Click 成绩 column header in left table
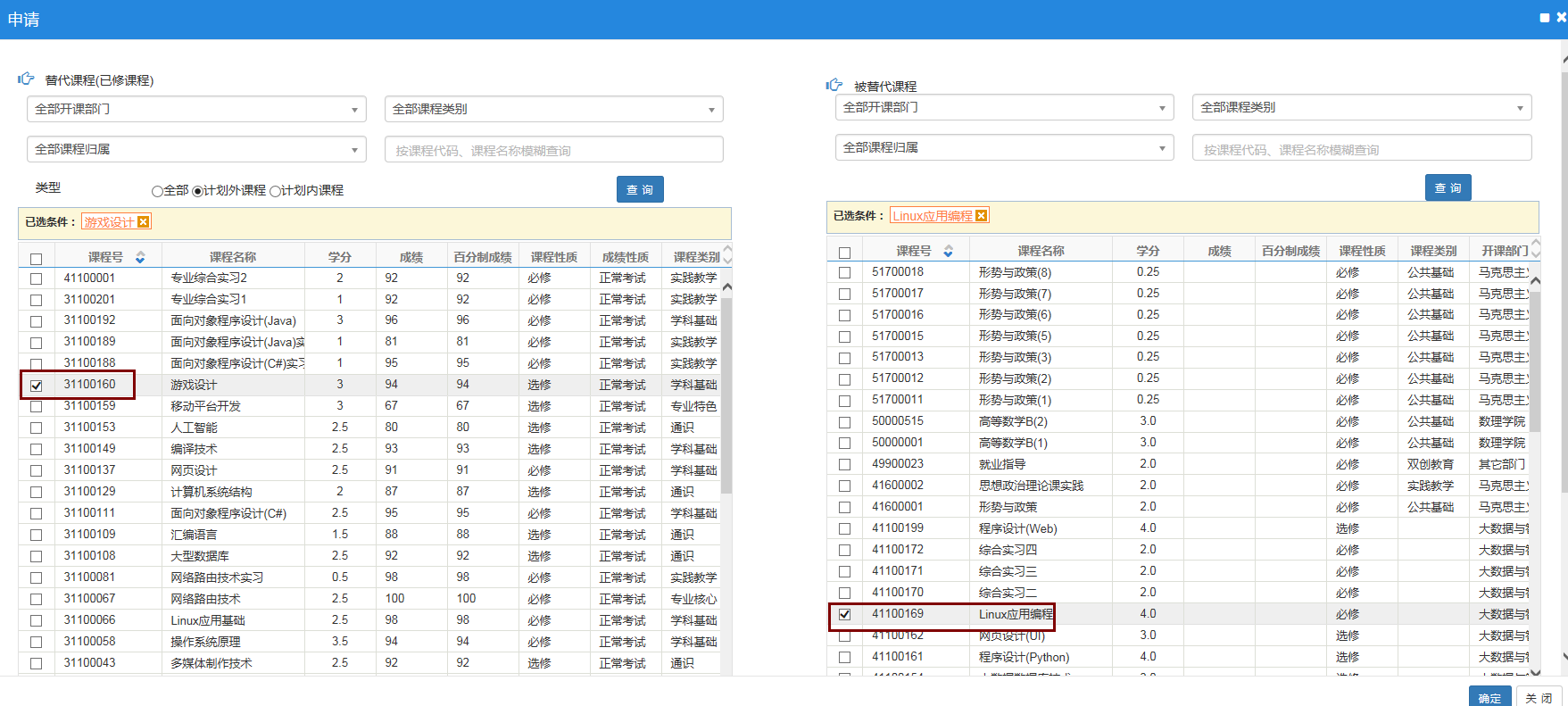 pyautogui.click(x=411, y=257)
